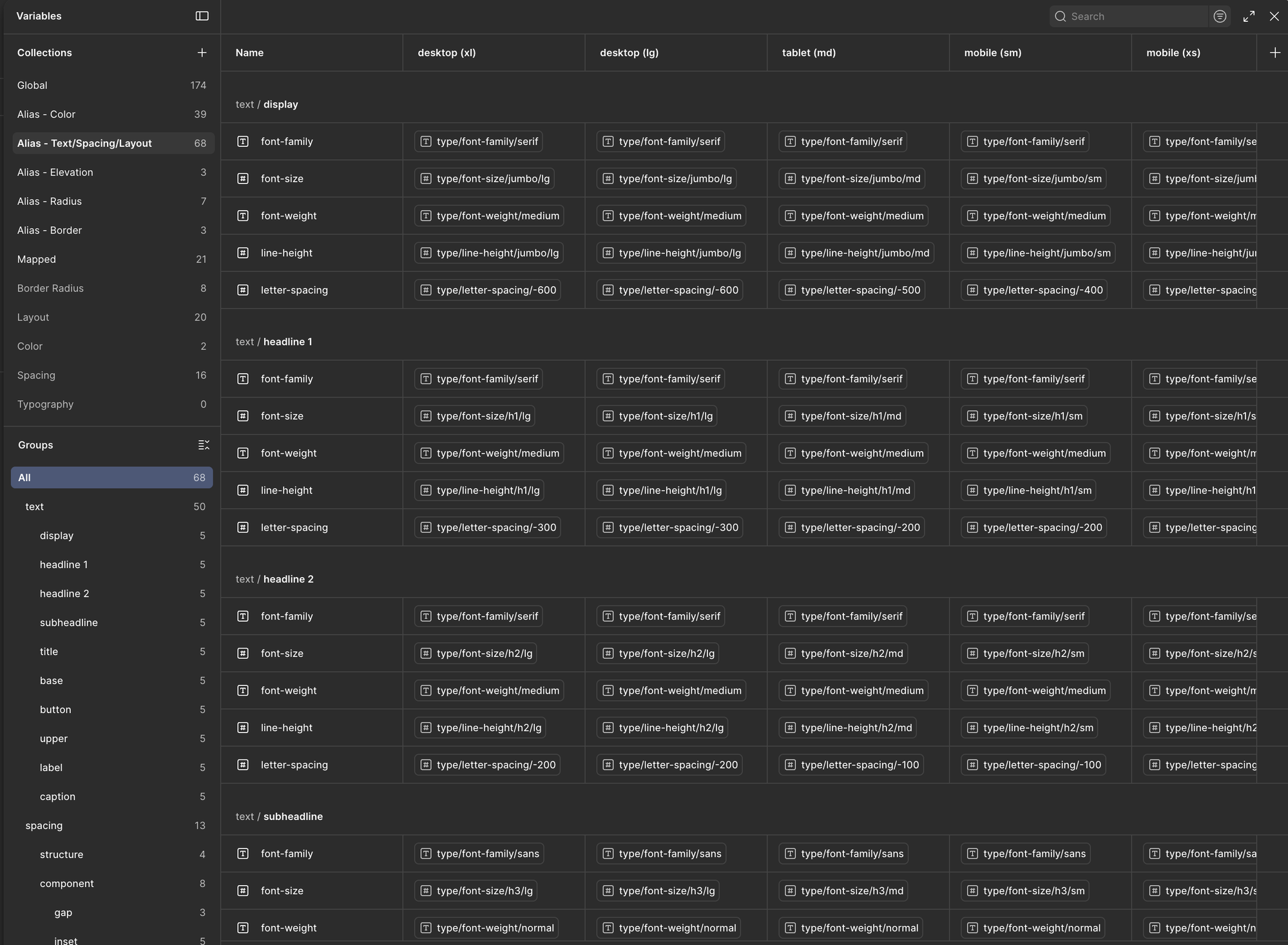
Task: Add a new mode column with the plus icon
Action: (x=1274, y=53)
